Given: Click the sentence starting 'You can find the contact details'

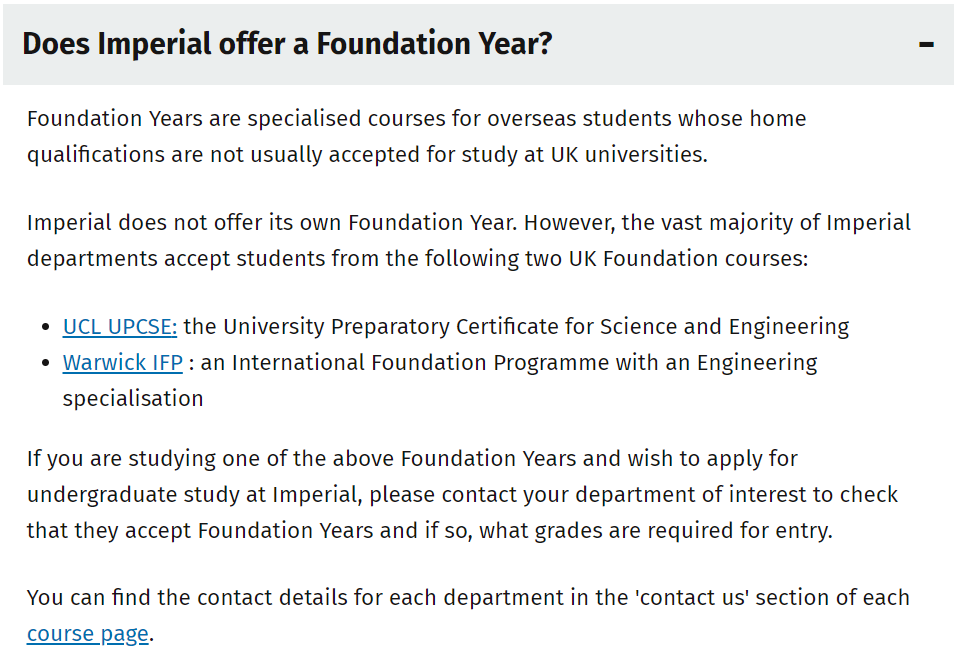Looking at the screenshot, I should (468, 615).
